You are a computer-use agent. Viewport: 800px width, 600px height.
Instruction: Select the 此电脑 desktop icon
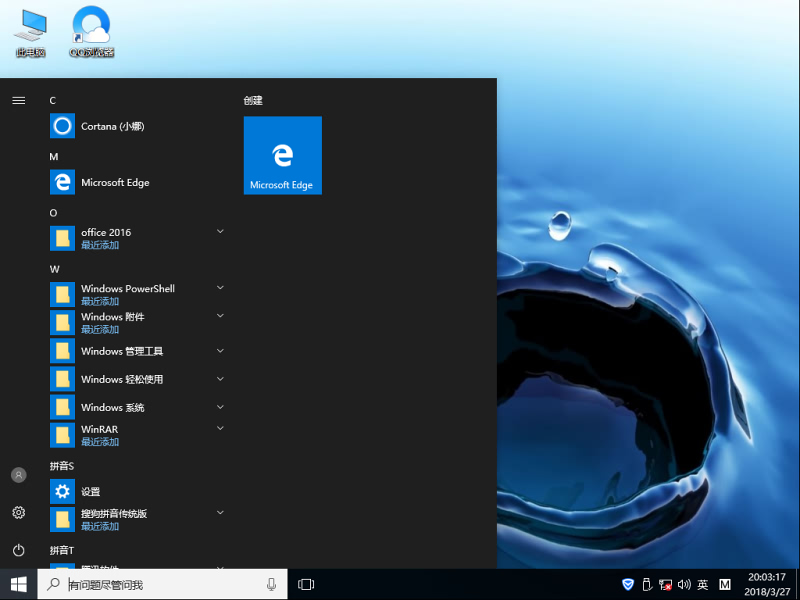coord(31,33)
